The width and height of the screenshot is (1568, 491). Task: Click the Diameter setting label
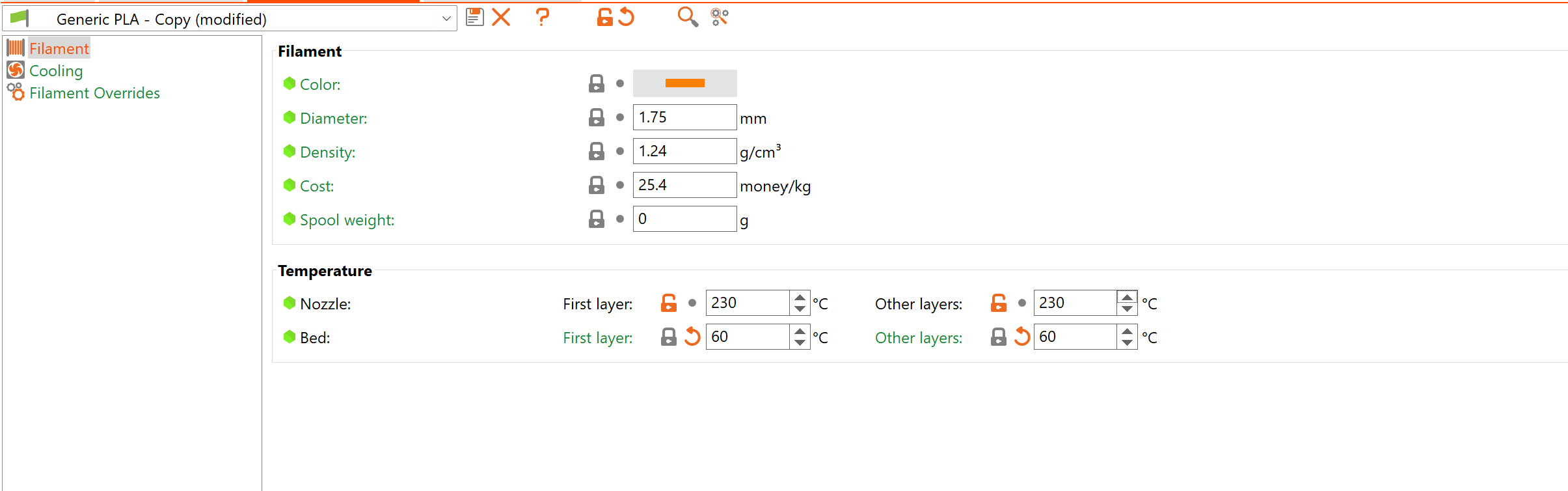point(334,118)
